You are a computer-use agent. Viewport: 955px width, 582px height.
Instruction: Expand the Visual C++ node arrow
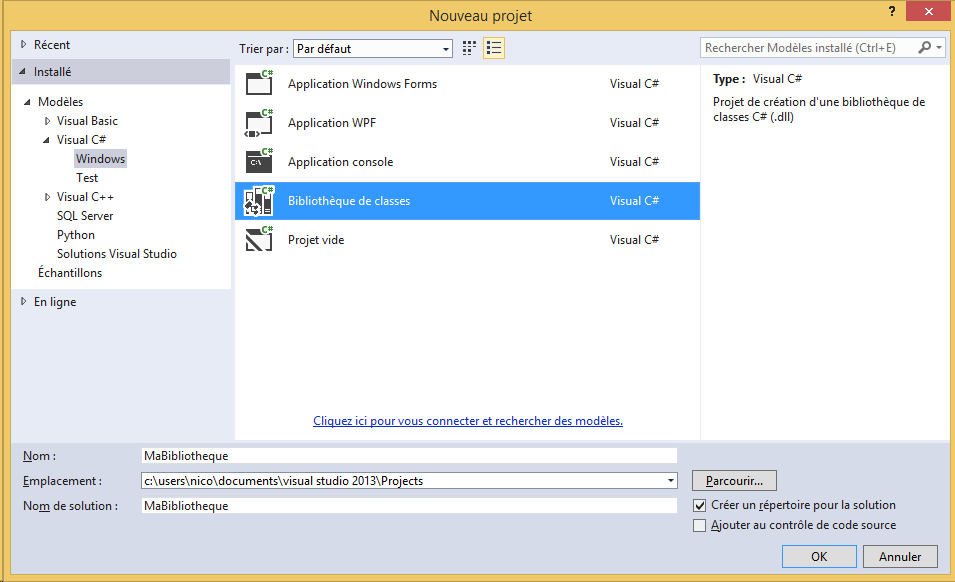pos(48,197)
